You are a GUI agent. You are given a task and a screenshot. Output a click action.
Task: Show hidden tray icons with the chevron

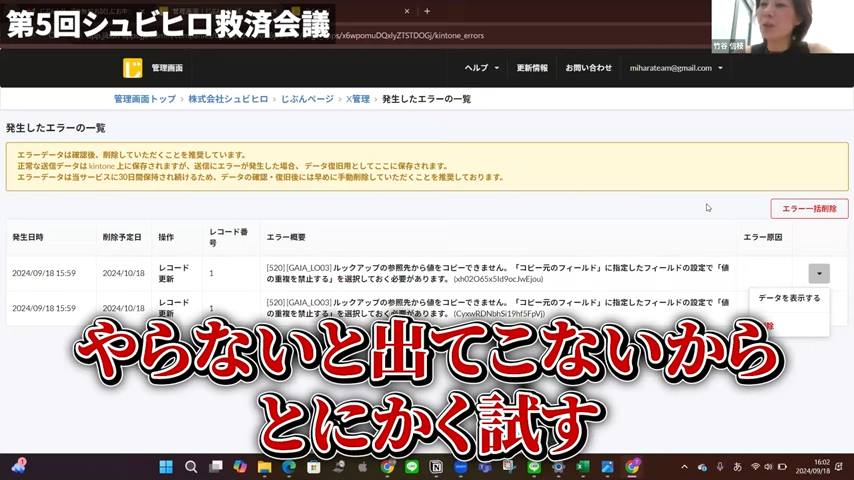coord(685,467)
